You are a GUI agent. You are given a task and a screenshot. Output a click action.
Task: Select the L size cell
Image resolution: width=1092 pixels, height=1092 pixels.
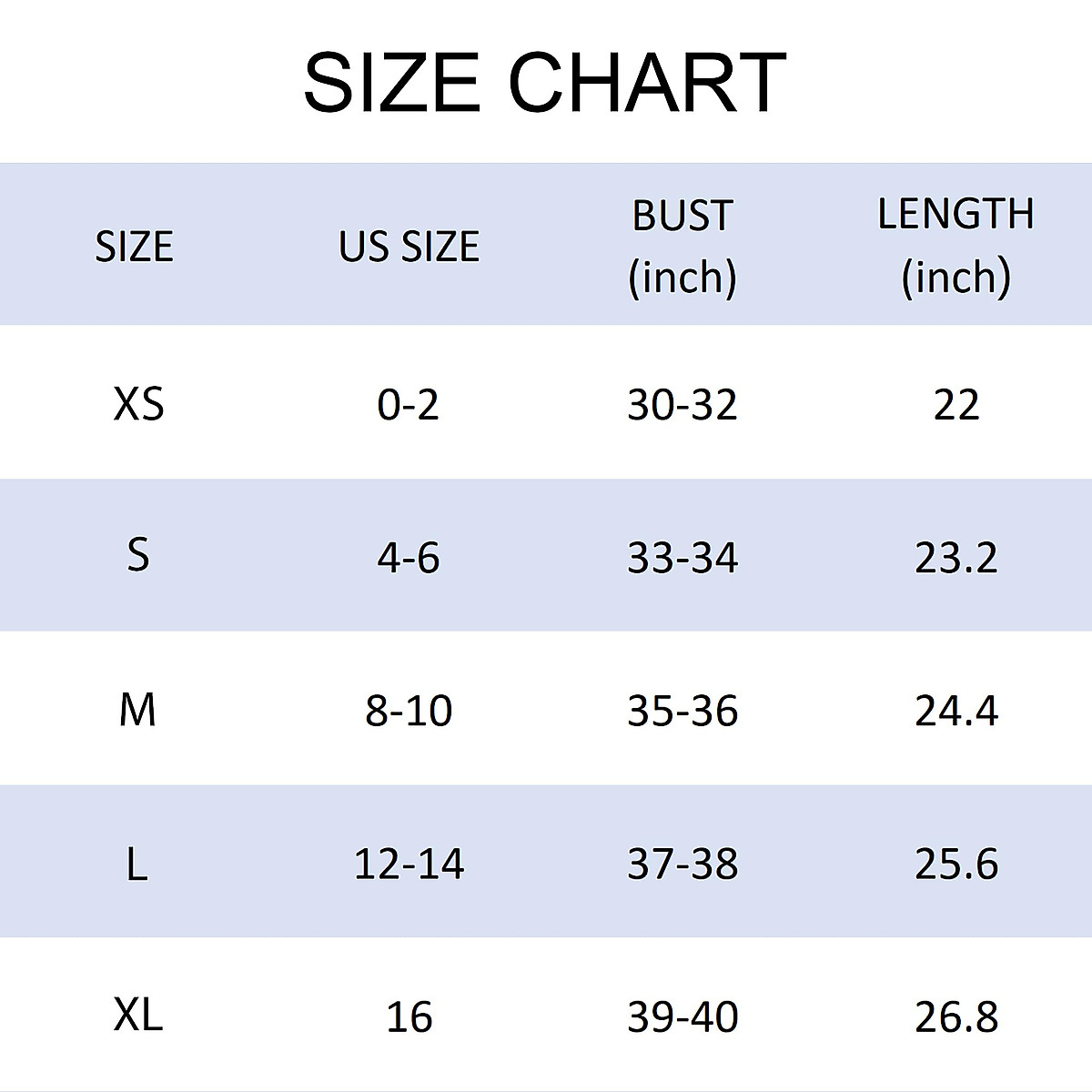(x=136, y=864)
